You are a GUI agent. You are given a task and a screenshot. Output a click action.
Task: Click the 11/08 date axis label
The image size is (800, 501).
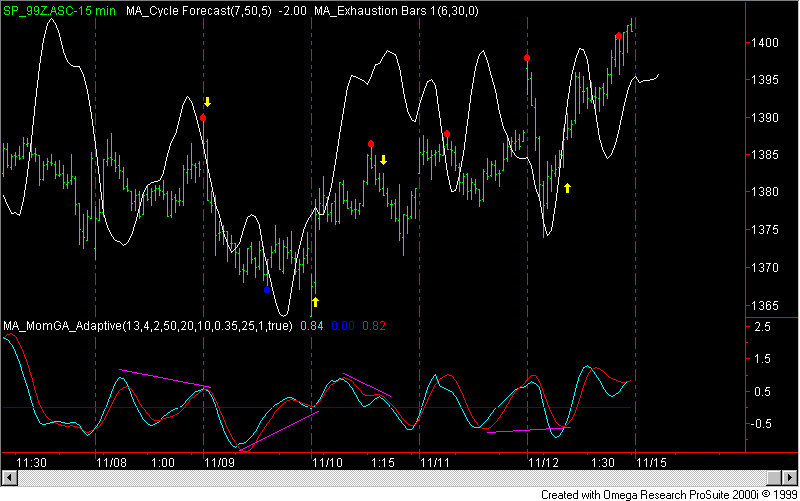click(112, 463)
